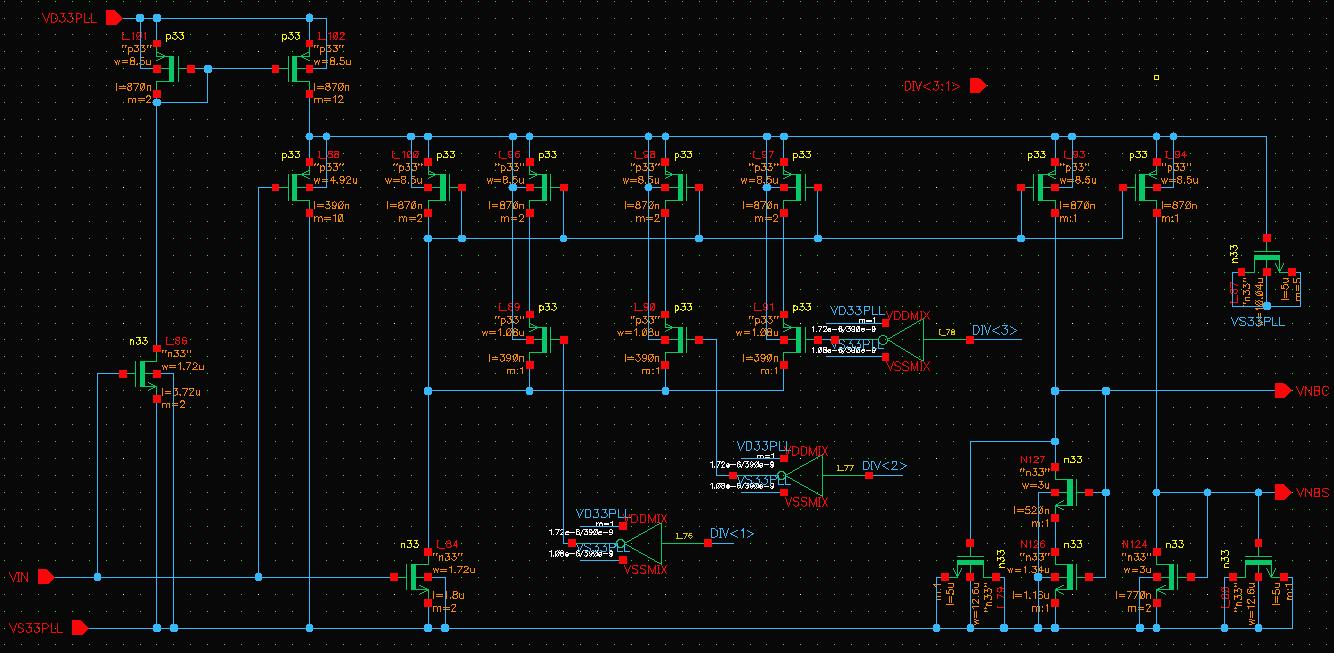Click the m=12 parameter text

coord(328,100)
